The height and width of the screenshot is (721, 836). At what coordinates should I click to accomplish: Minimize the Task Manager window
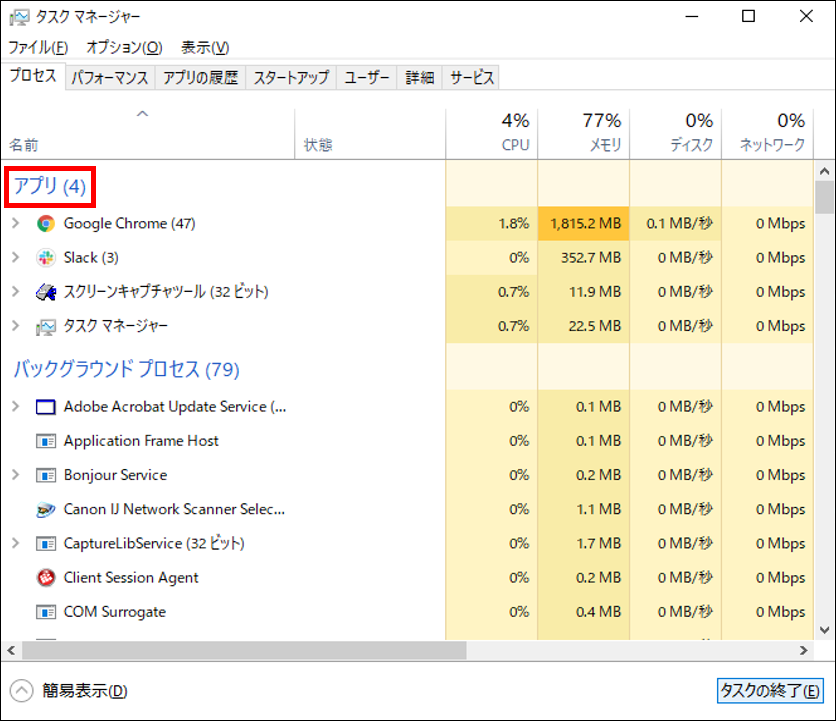pyautogui.click(x=692, y=17)
